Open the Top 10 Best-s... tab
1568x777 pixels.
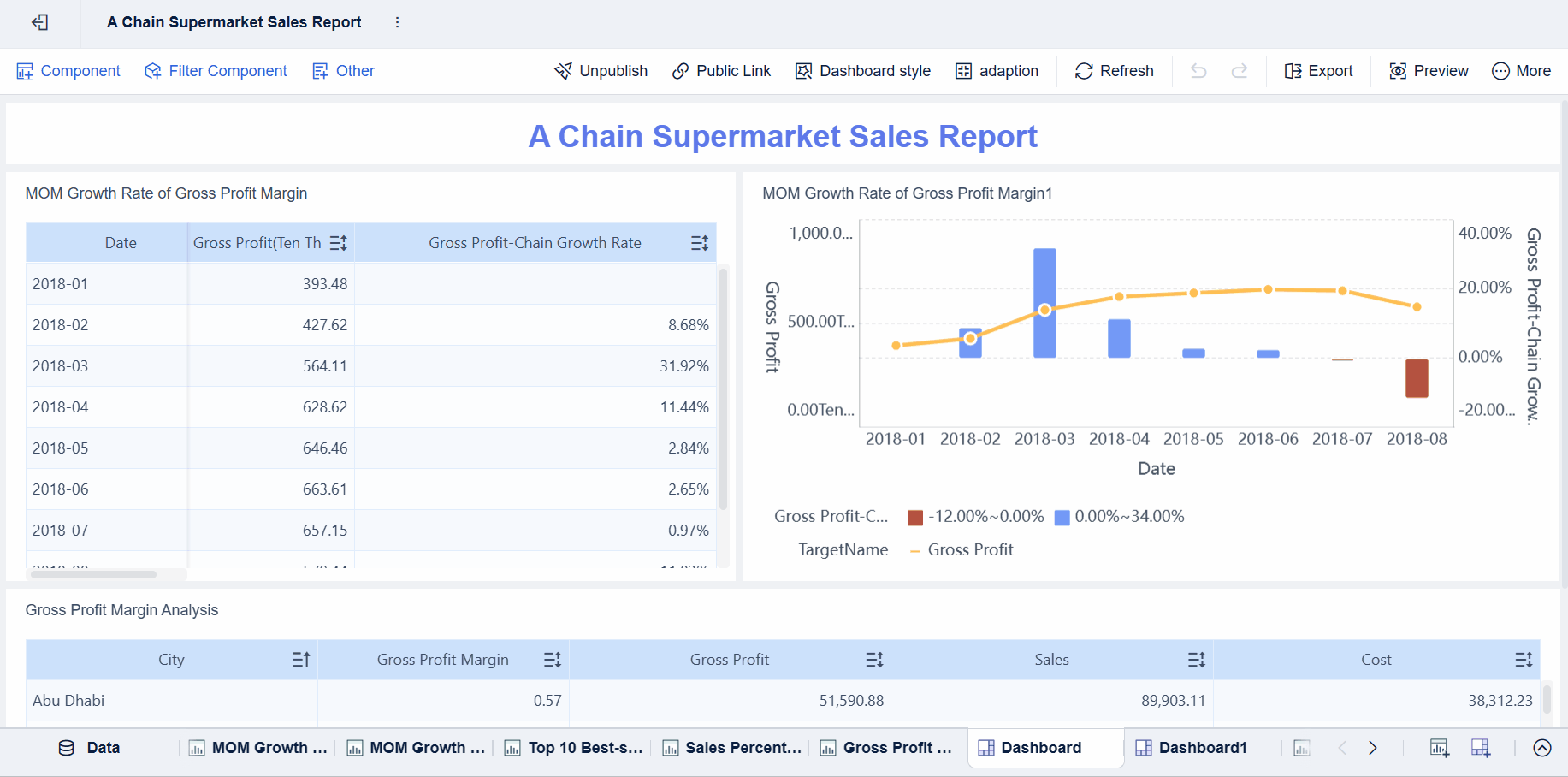click(x=574, y=748)
